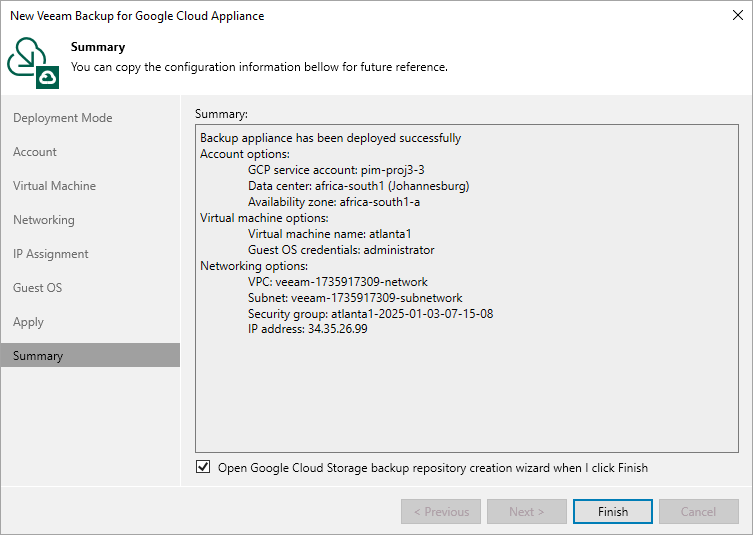Select the Summary step in sidebar
This screenshot has height=535, width=753.
(x=90, y=355)
